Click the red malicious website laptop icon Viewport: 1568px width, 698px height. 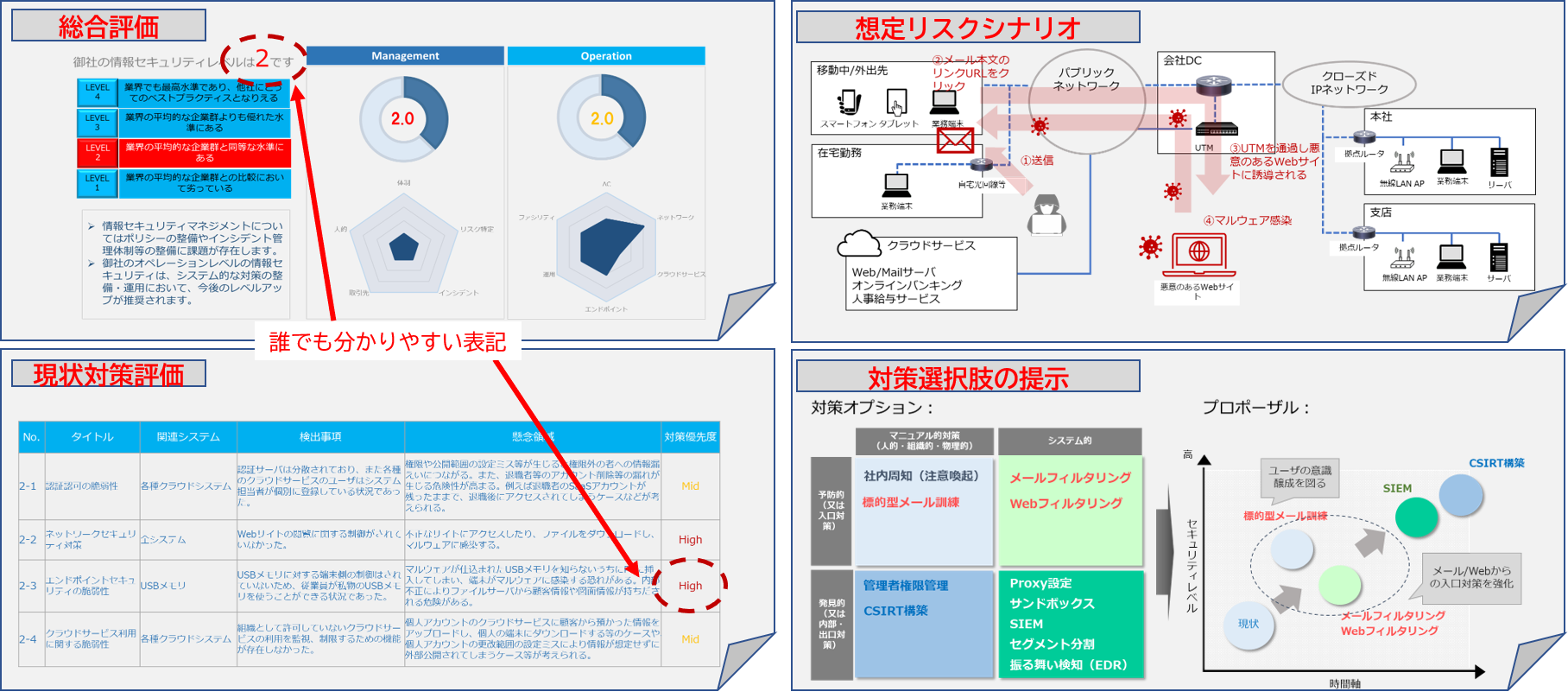pos(1198,253)
